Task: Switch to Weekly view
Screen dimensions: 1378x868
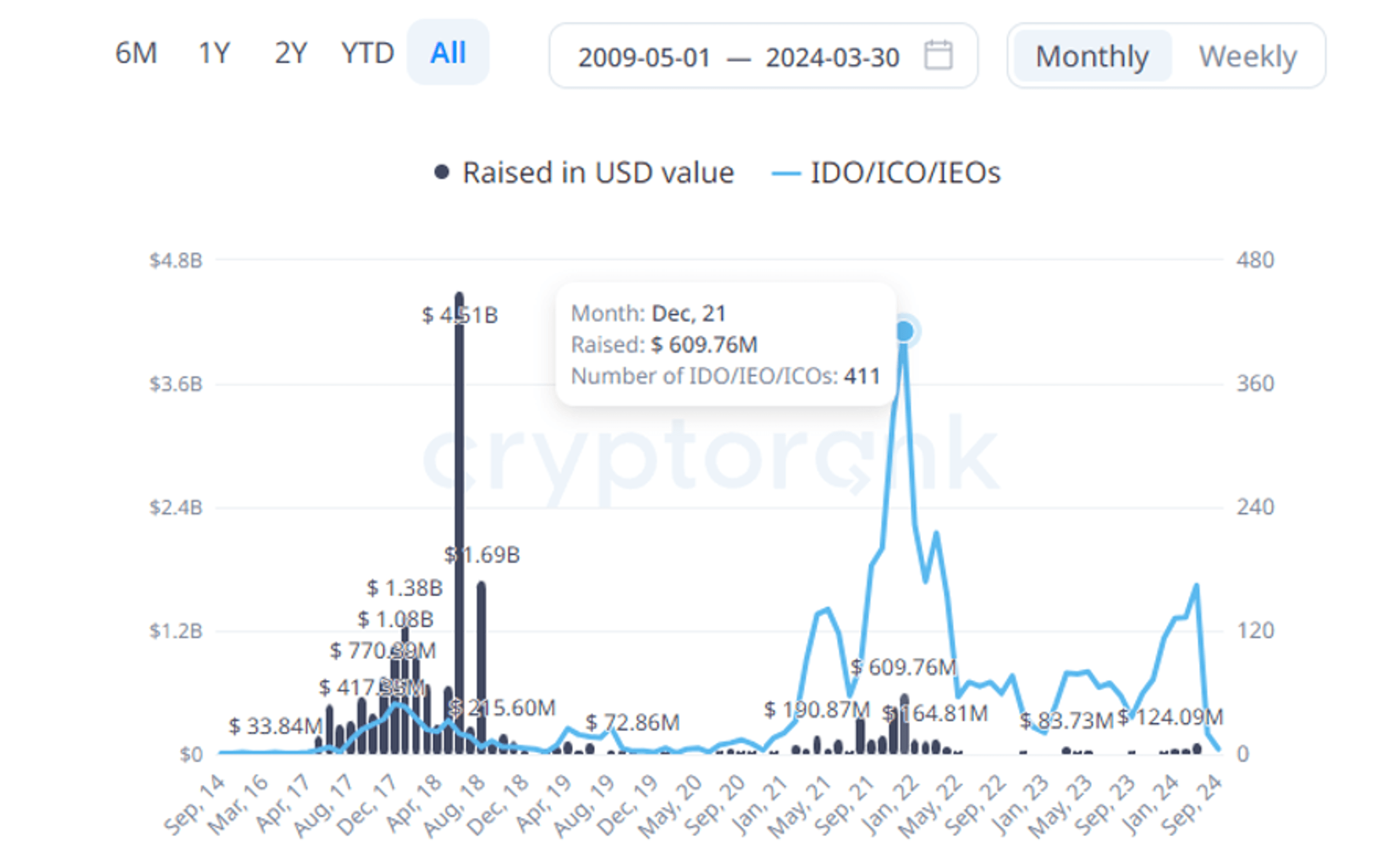Action: click(1248, 56)
